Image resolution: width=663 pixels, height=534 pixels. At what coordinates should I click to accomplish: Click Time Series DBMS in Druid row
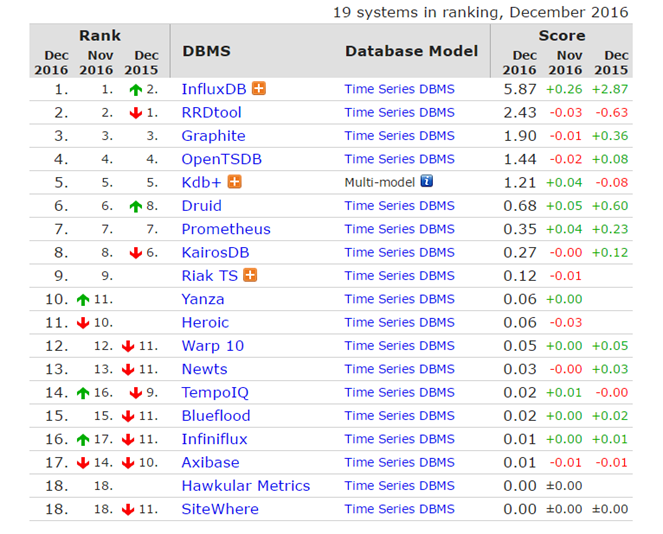click(x=400, y=206)
